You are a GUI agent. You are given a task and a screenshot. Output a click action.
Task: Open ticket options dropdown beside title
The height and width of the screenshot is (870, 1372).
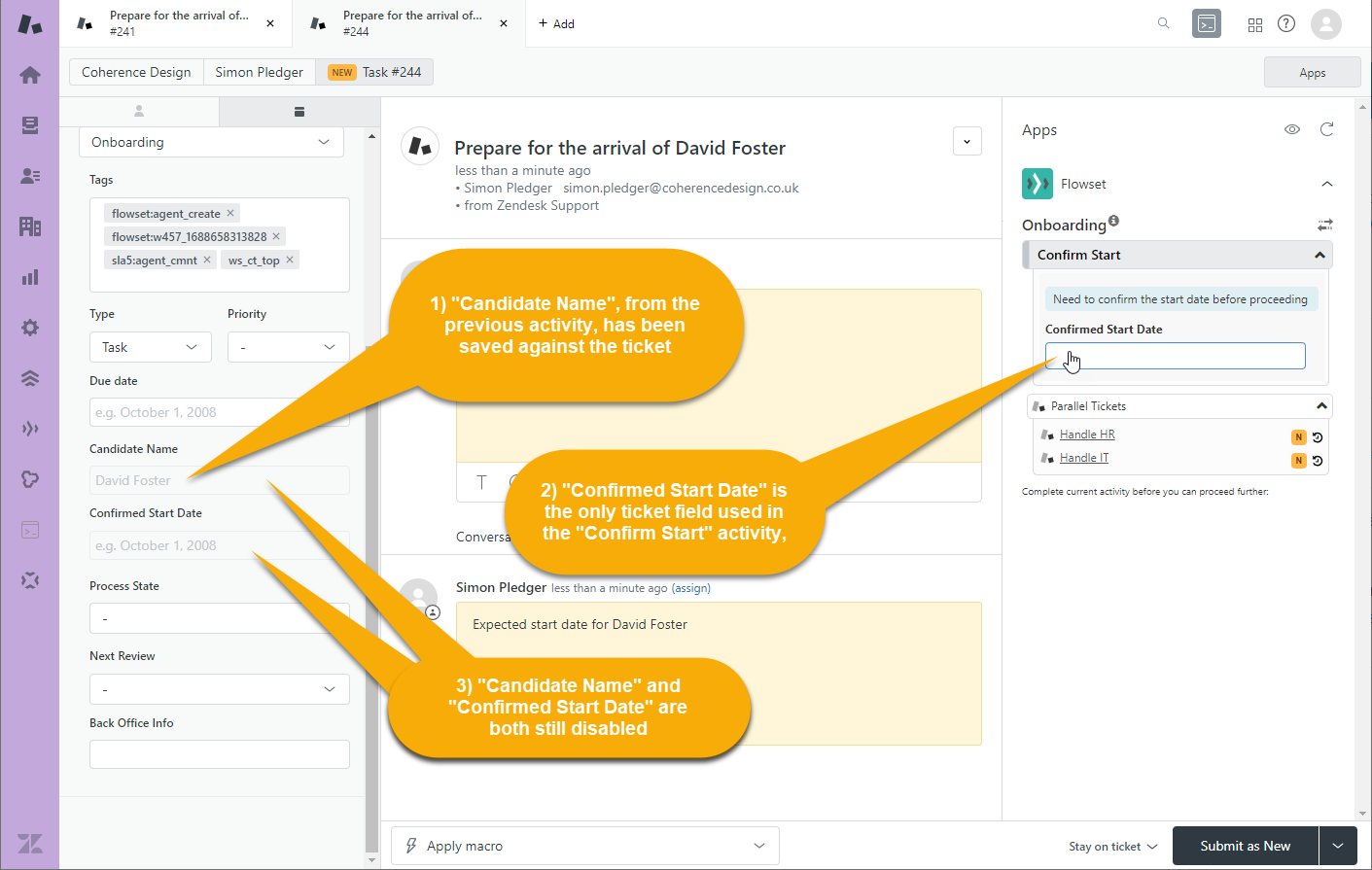click(967, 141)
